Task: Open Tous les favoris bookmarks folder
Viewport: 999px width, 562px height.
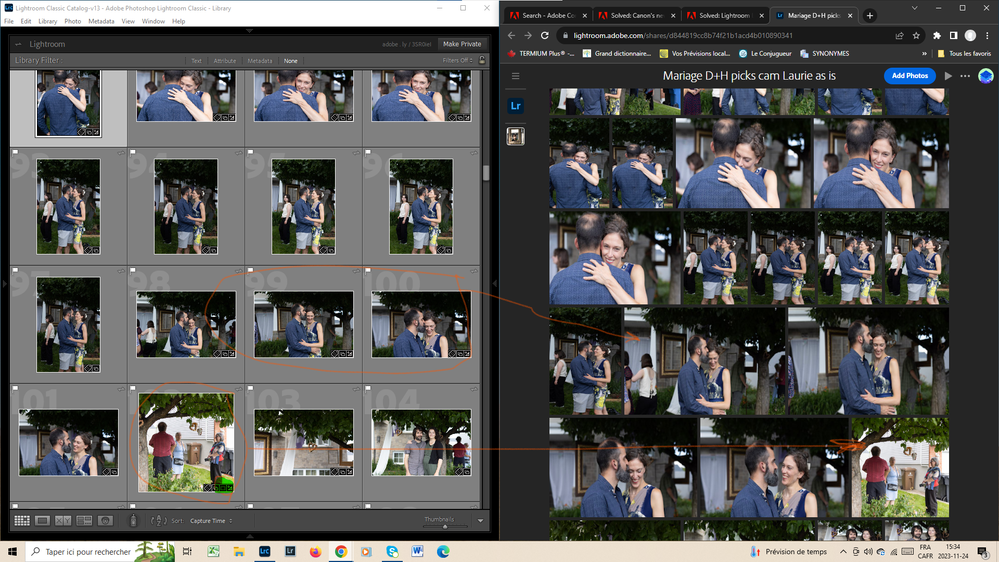Action: 964,54
